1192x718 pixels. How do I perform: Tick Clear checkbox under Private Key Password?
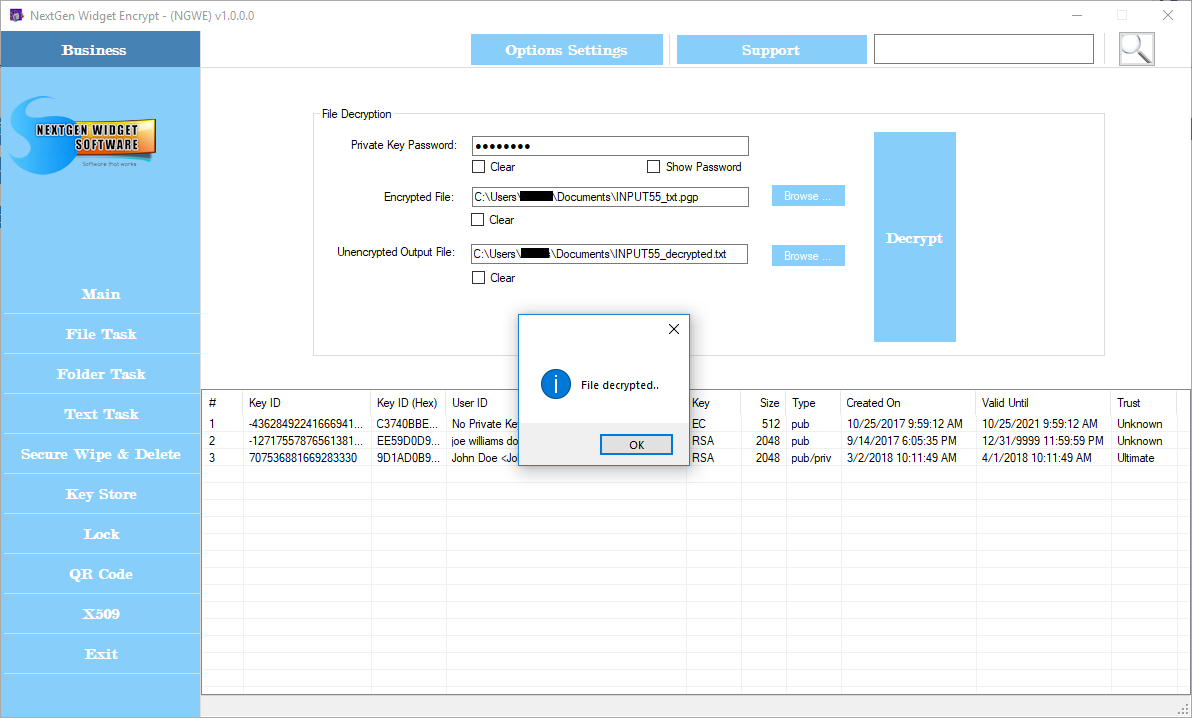coord(478,167)
